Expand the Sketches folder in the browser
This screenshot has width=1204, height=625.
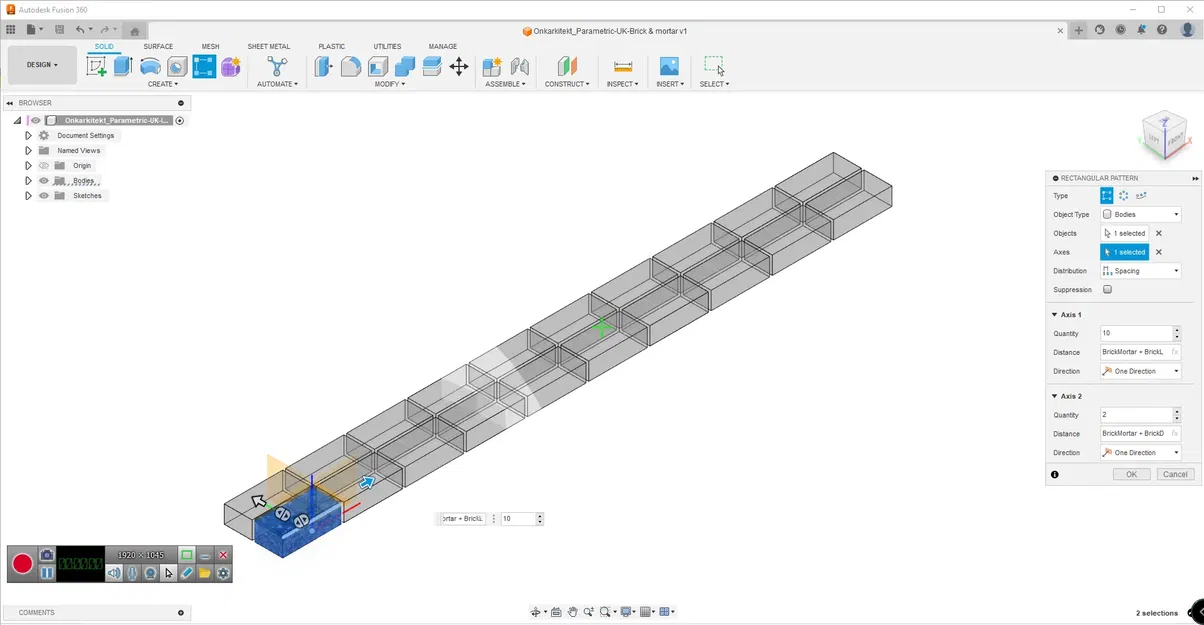pyautogui.click(x=28, y=195)
